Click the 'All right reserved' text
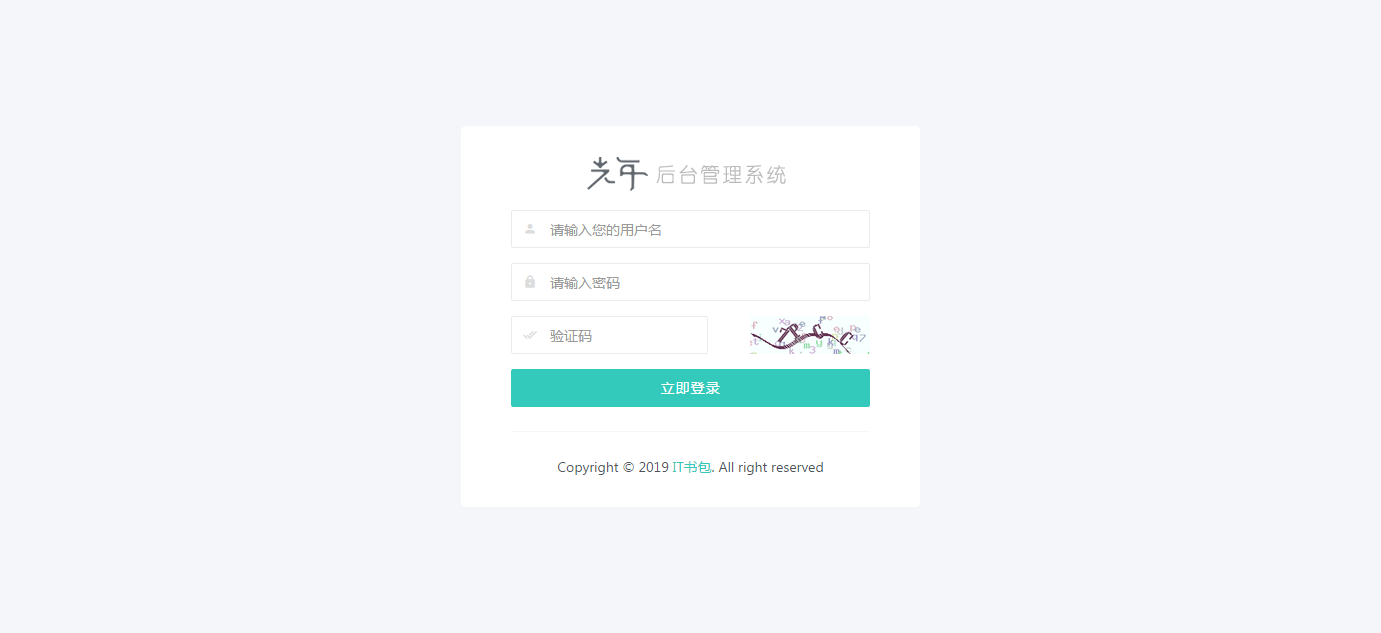This screenshot has width=1381, height=633. pos(771,467)
